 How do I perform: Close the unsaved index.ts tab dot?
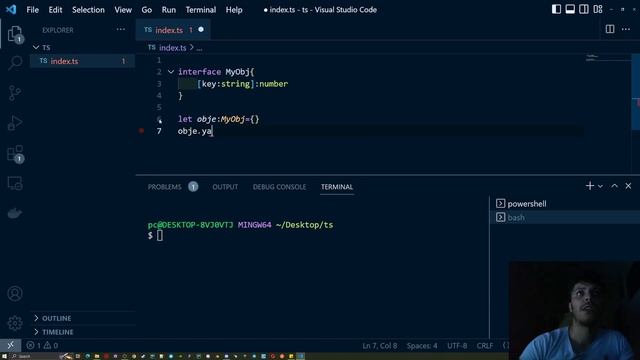pos(201,29)
